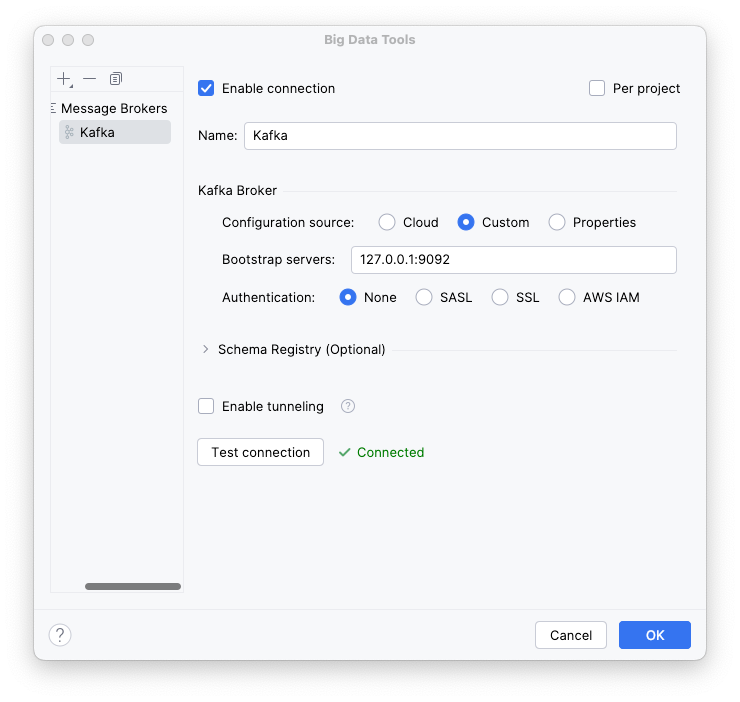Click the Kafka icon in the sidebar

tap(69, 132)
